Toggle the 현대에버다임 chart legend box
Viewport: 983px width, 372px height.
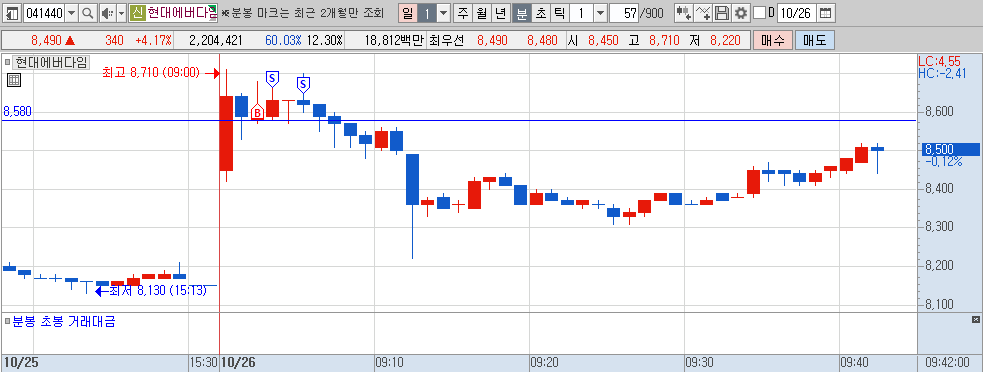pyautogui.click(x=8, y=62)
